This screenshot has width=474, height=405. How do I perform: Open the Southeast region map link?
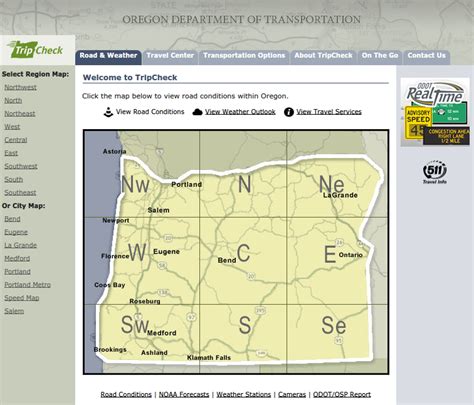(20, 193)
